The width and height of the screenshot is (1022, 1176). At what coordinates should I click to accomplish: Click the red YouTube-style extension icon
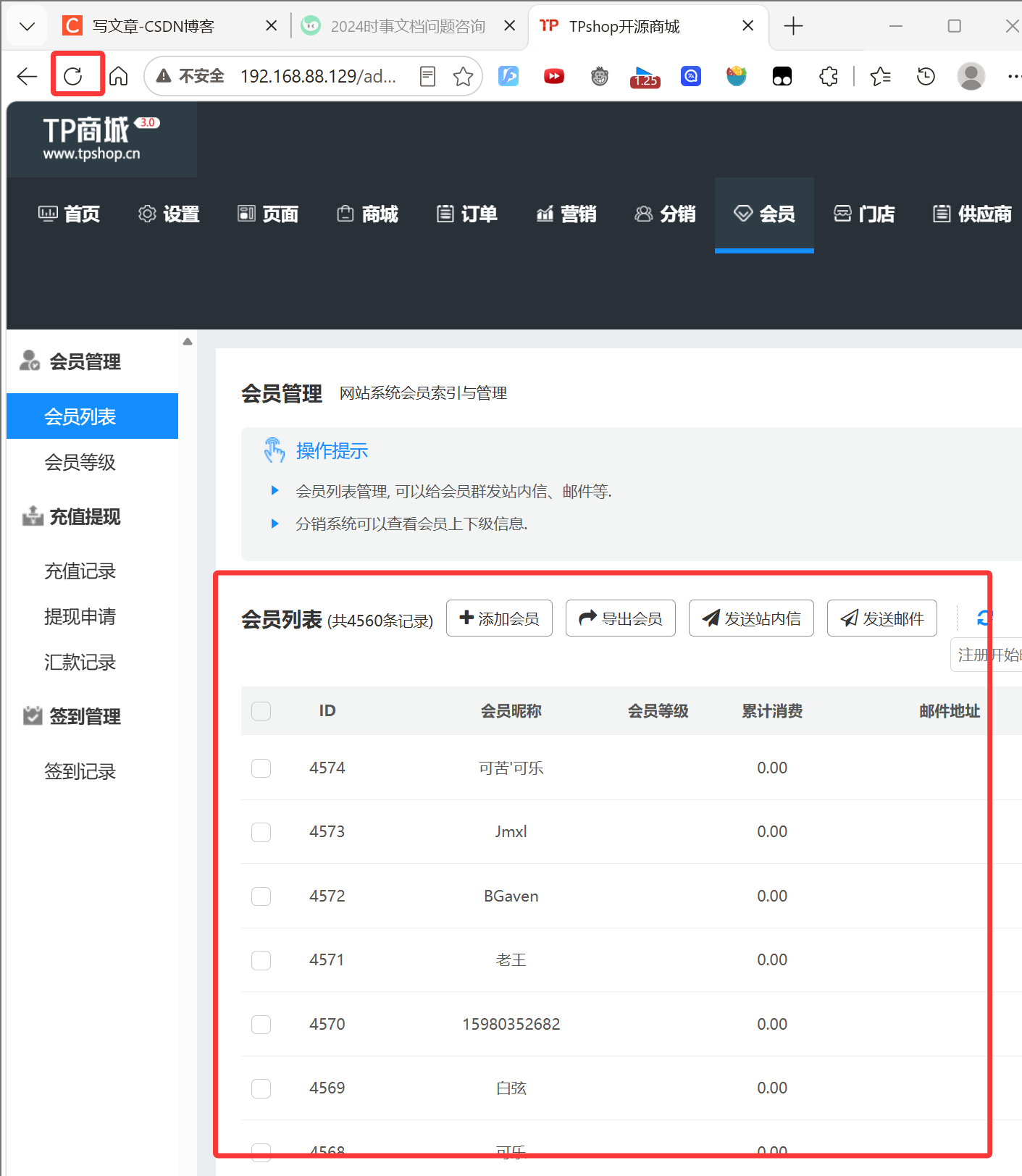[554, 76]
